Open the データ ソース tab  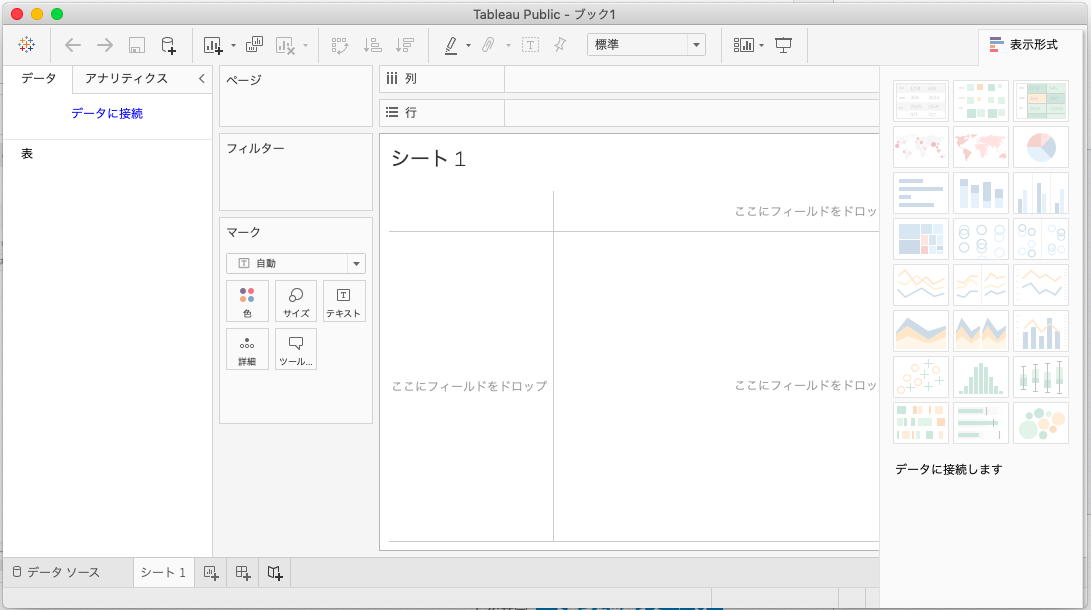[56, 572]
